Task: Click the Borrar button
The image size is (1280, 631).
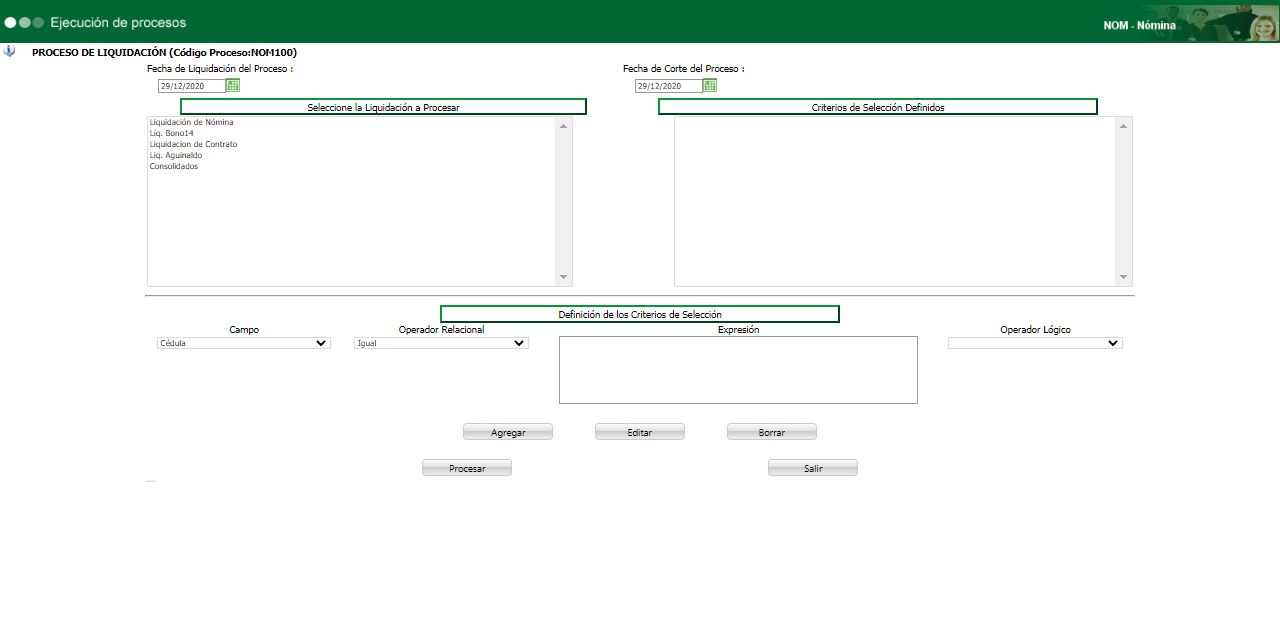Action: pos(772,432)
